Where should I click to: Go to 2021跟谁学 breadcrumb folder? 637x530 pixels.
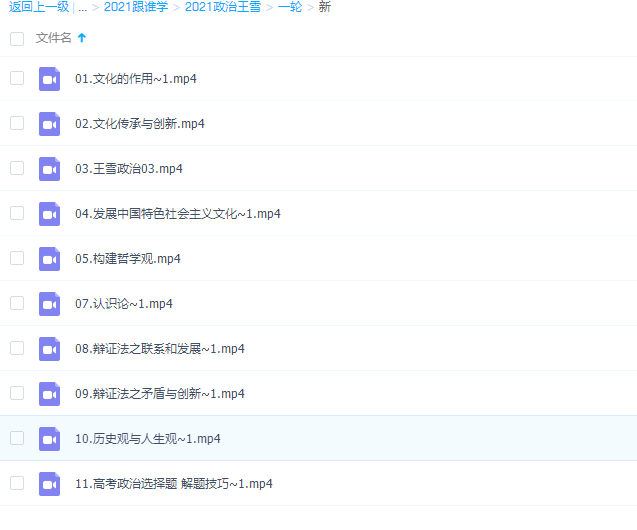pos(135,7)
